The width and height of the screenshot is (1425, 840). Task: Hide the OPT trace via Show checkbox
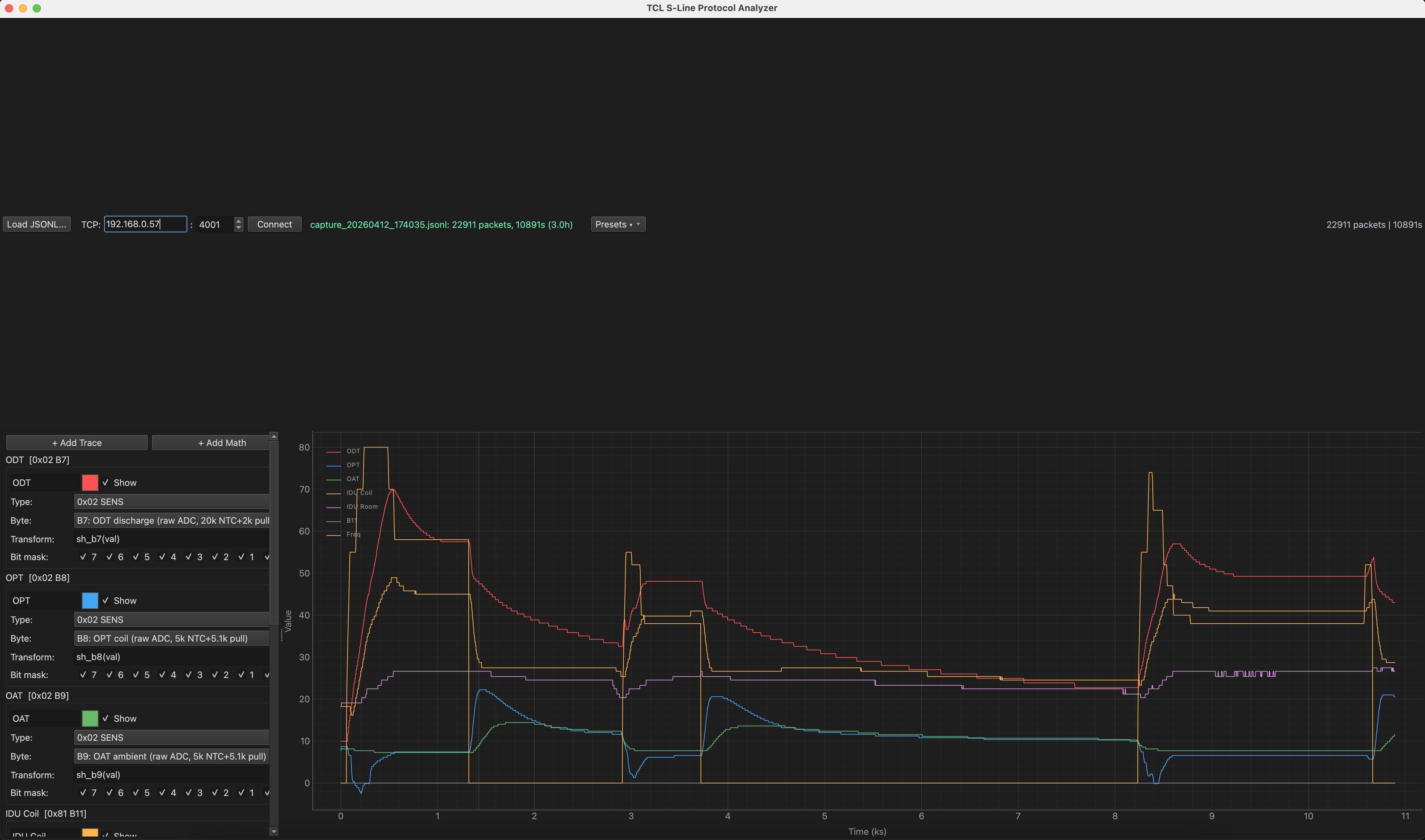point(106,601)
